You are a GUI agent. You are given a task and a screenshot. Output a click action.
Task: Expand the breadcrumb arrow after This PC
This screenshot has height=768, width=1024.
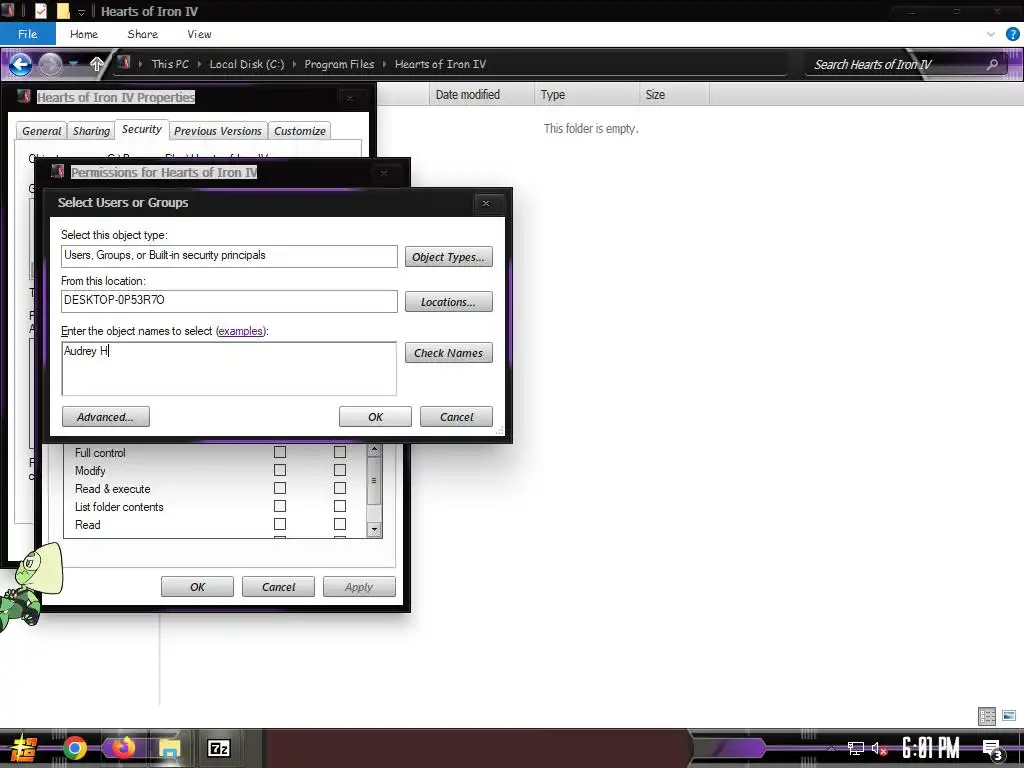200,64
